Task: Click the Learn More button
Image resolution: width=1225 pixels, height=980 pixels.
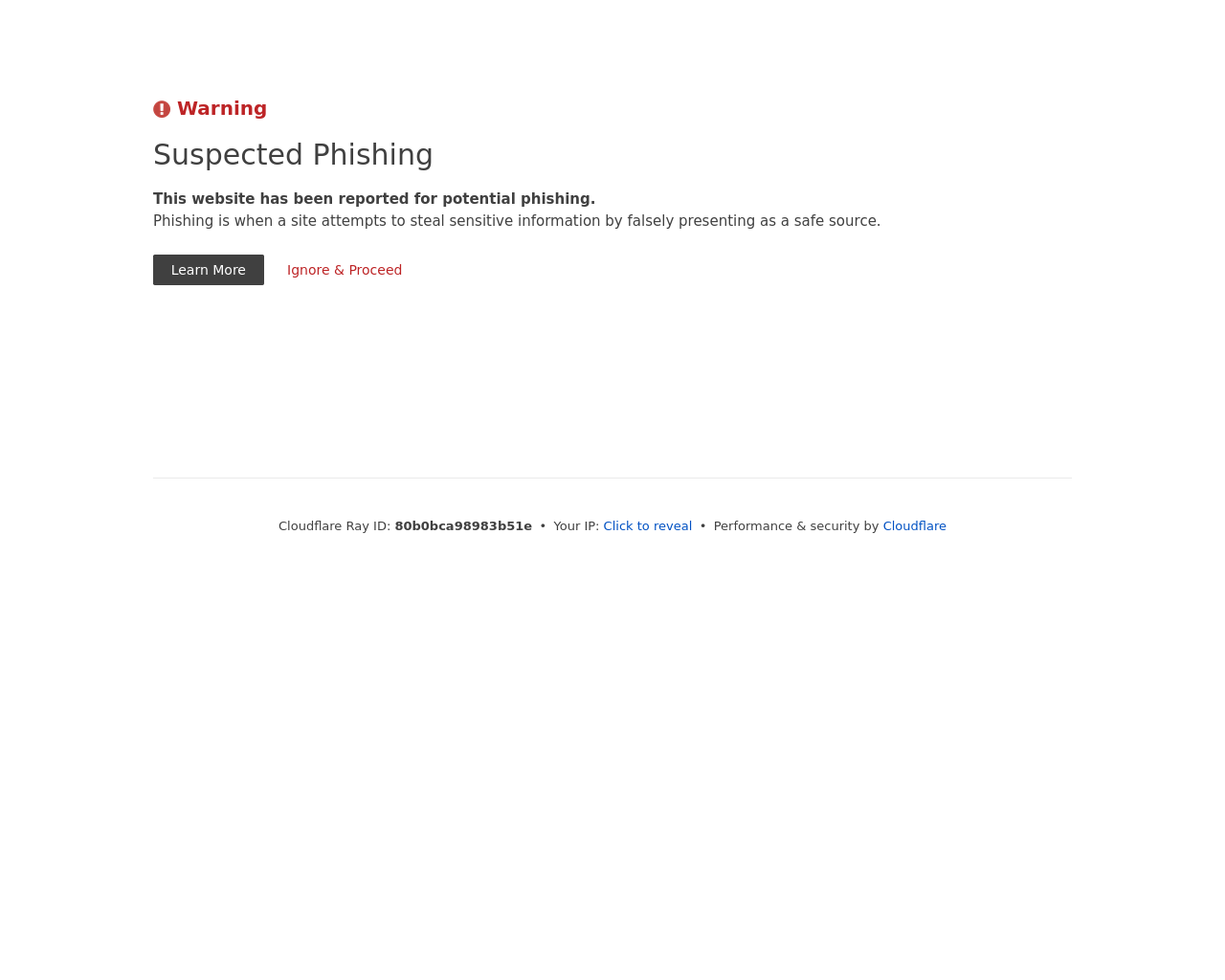Action: (x=209, y=270)
